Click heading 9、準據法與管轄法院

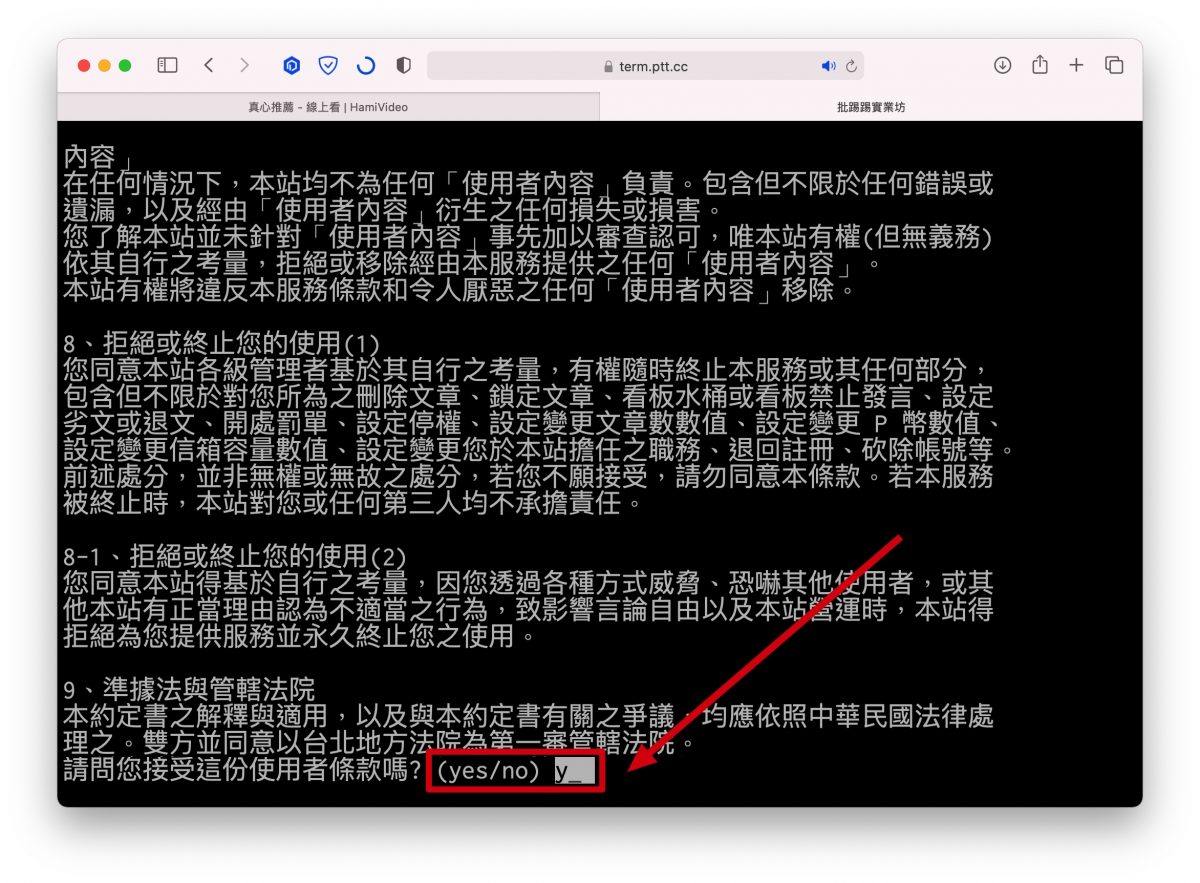[x=189, y=689]
